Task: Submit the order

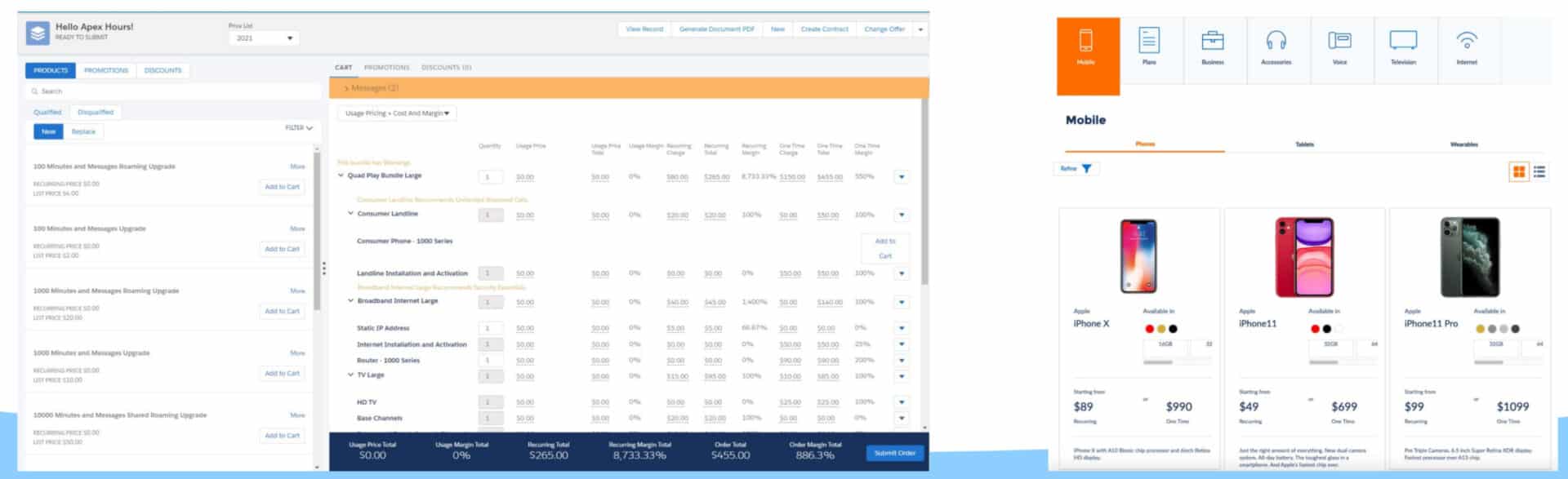Action: point(895,453)
